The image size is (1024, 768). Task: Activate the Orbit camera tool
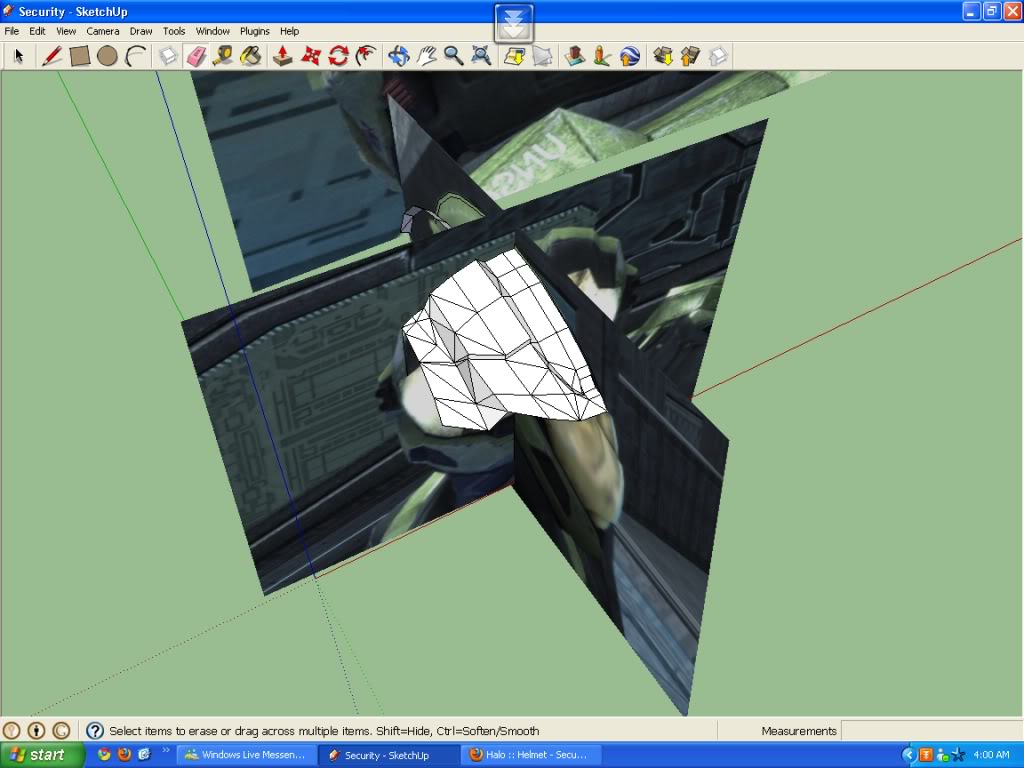point(398,56)
